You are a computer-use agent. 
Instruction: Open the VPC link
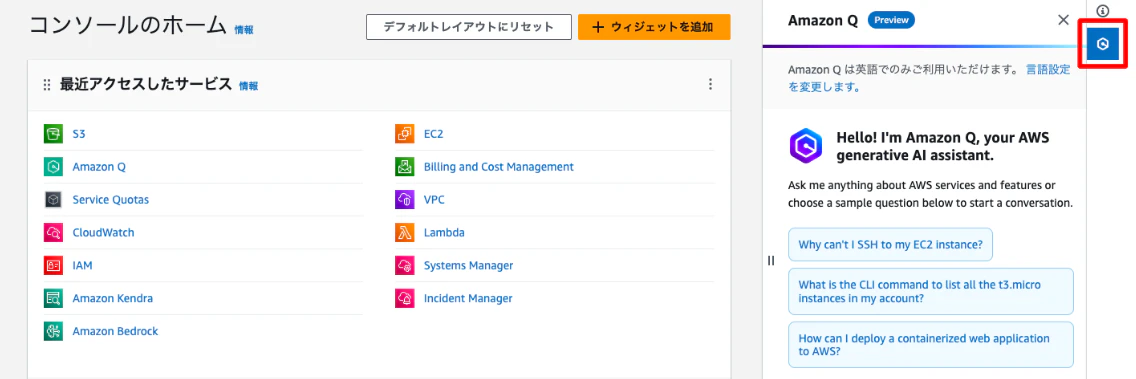[x=434, y=200]
